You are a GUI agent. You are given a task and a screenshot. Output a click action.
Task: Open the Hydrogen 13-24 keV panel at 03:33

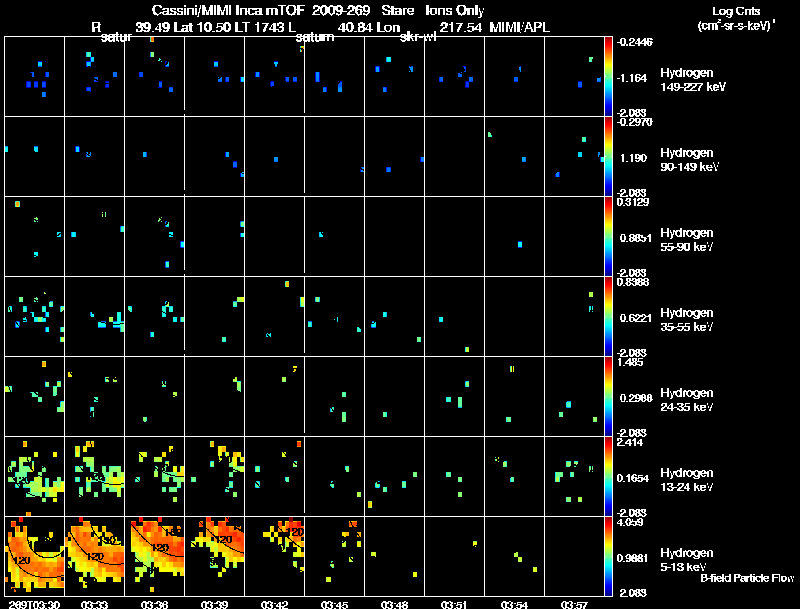[94, 477]
